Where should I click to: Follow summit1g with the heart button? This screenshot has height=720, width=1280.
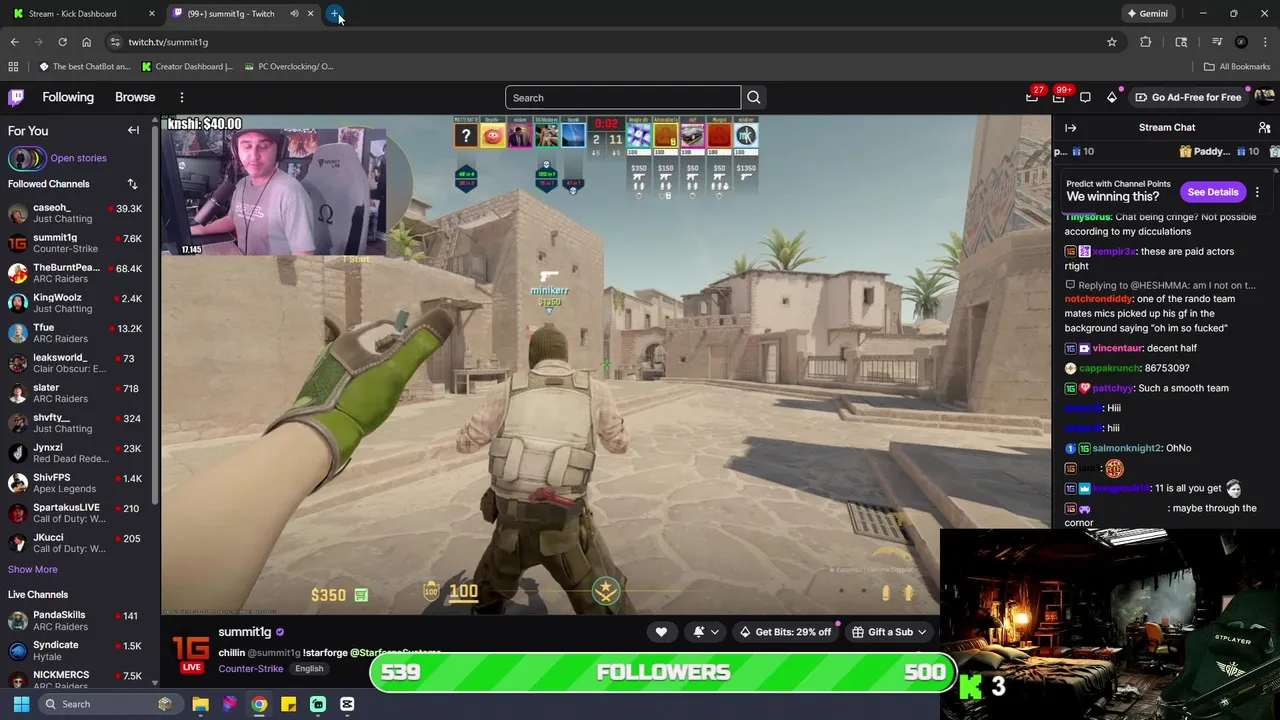(x=661, y=632)
